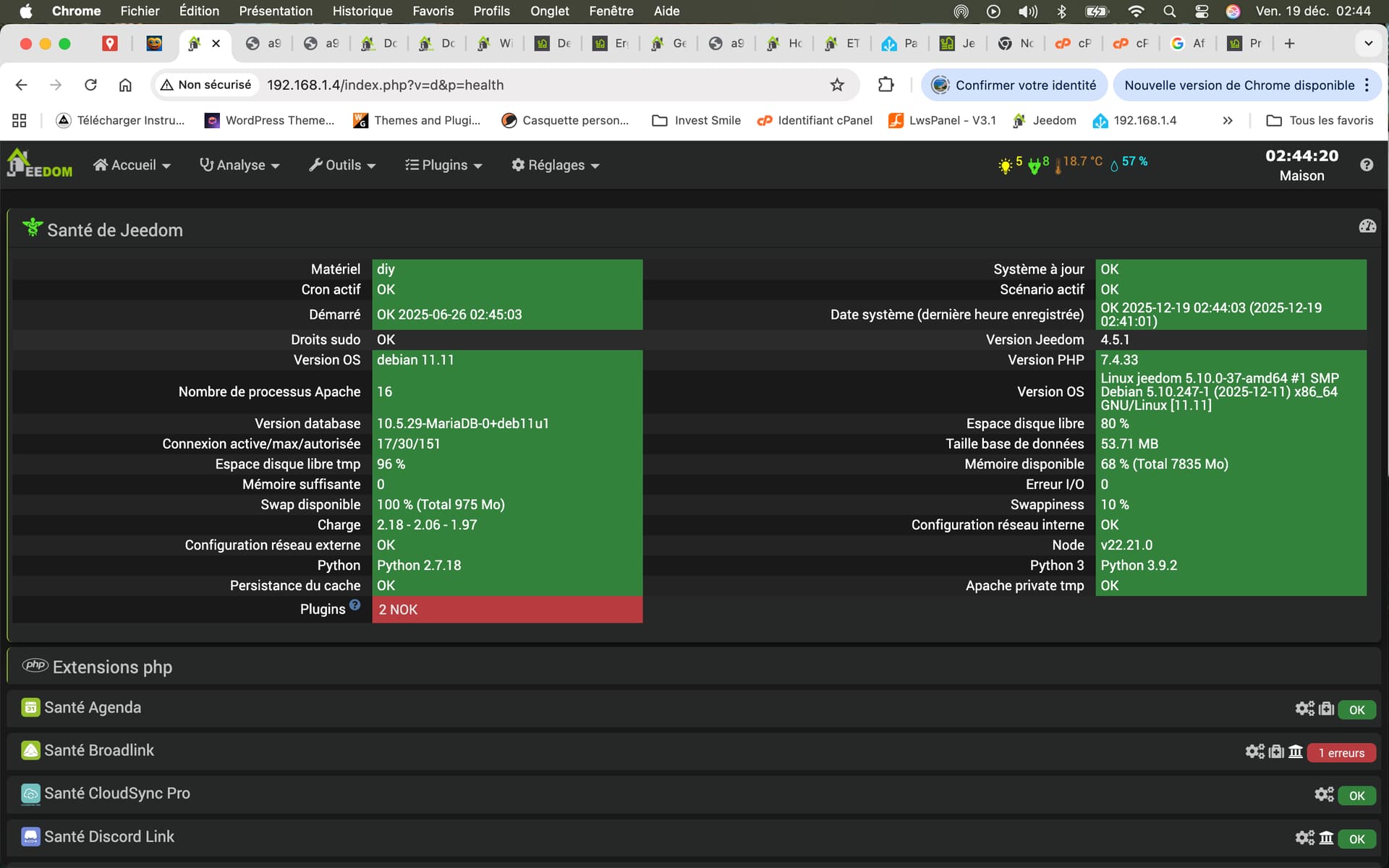
Task: Click Plugins row help tooltip icon
Action: coord(354,605)
